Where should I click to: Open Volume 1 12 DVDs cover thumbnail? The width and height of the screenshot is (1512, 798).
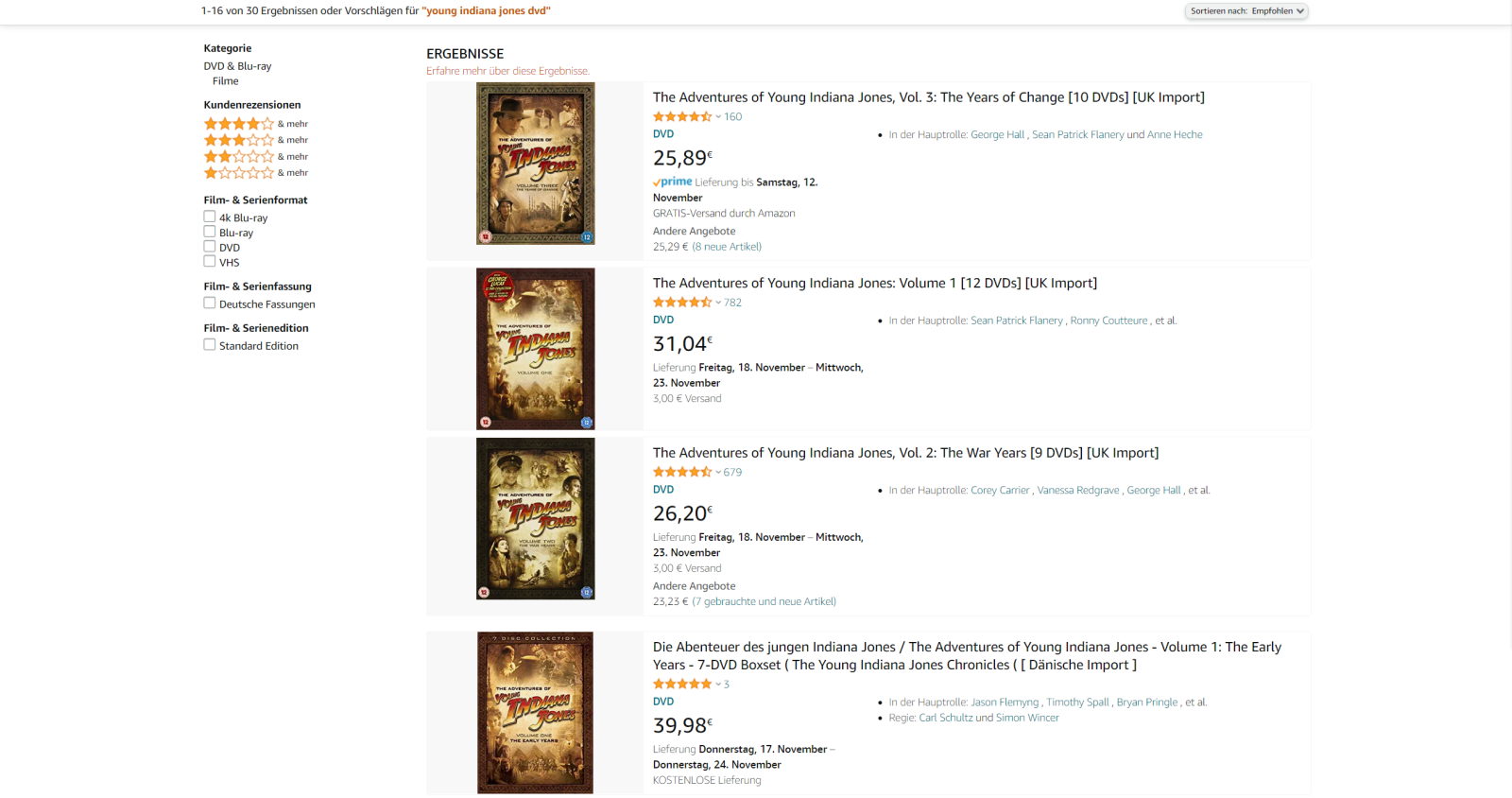535,349
